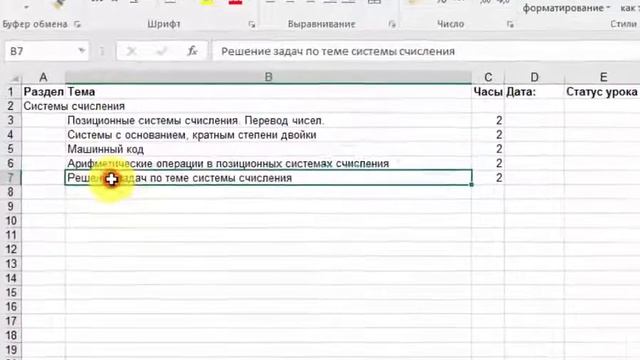
Task: Open Insert Function via the fx icon
Action: (192, 51)
